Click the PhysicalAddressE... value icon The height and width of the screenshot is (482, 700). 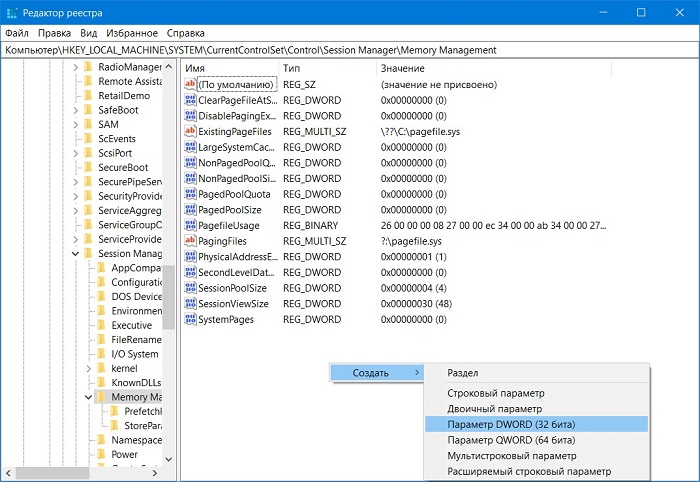tap(190, 256)
